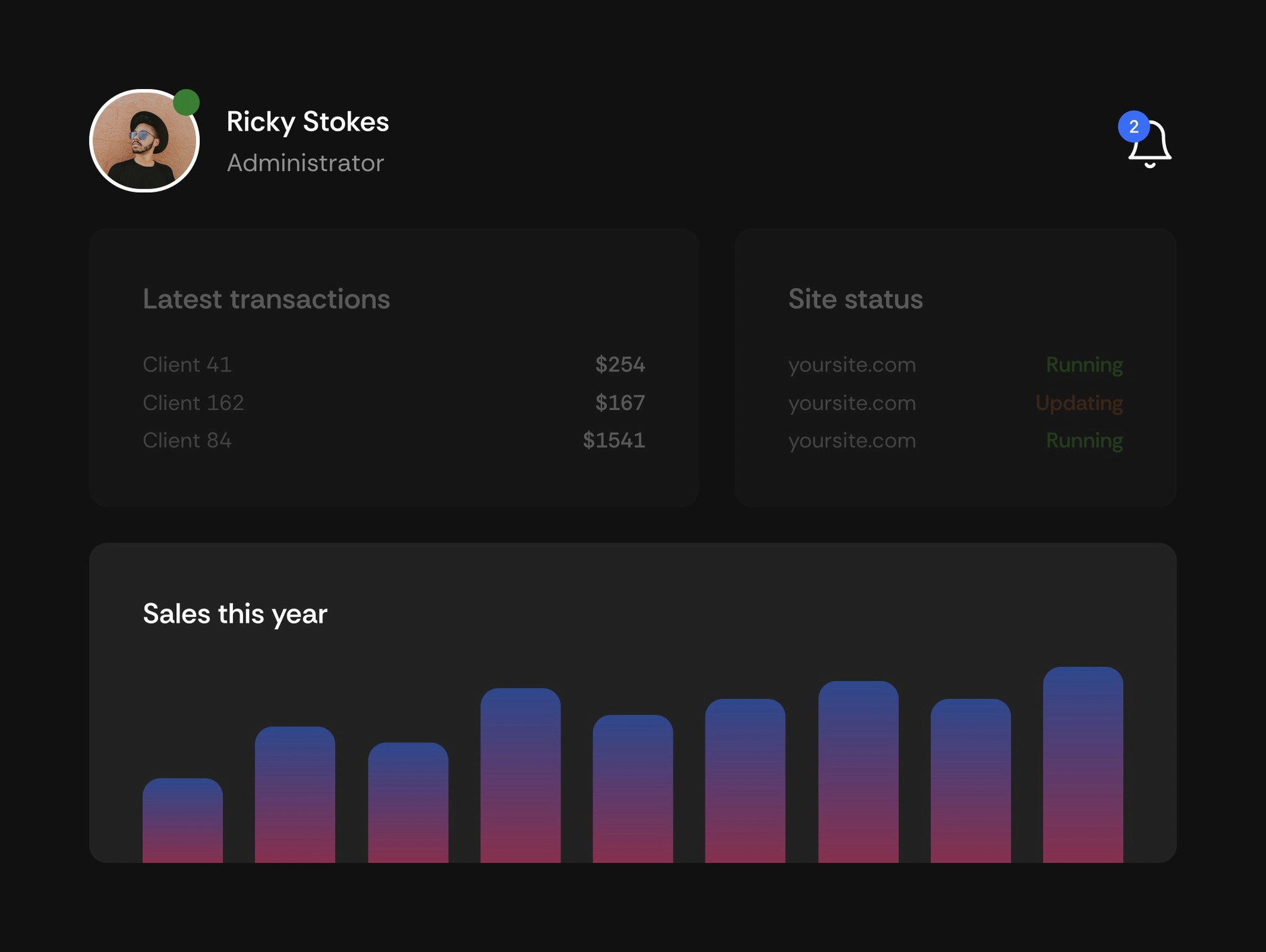Click the Administrator role label

coord(306,163)
